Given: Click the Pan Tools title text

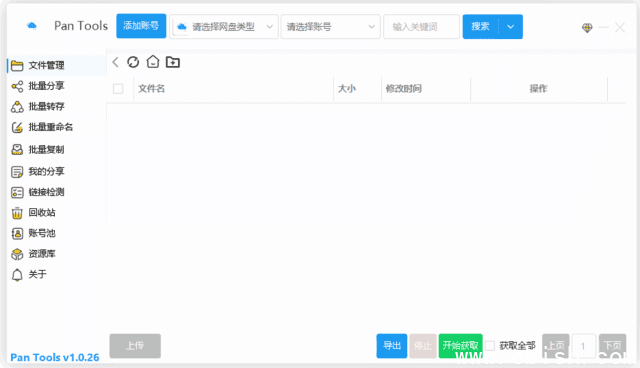Looking at the screenshot, I should [x=81, y=26].
